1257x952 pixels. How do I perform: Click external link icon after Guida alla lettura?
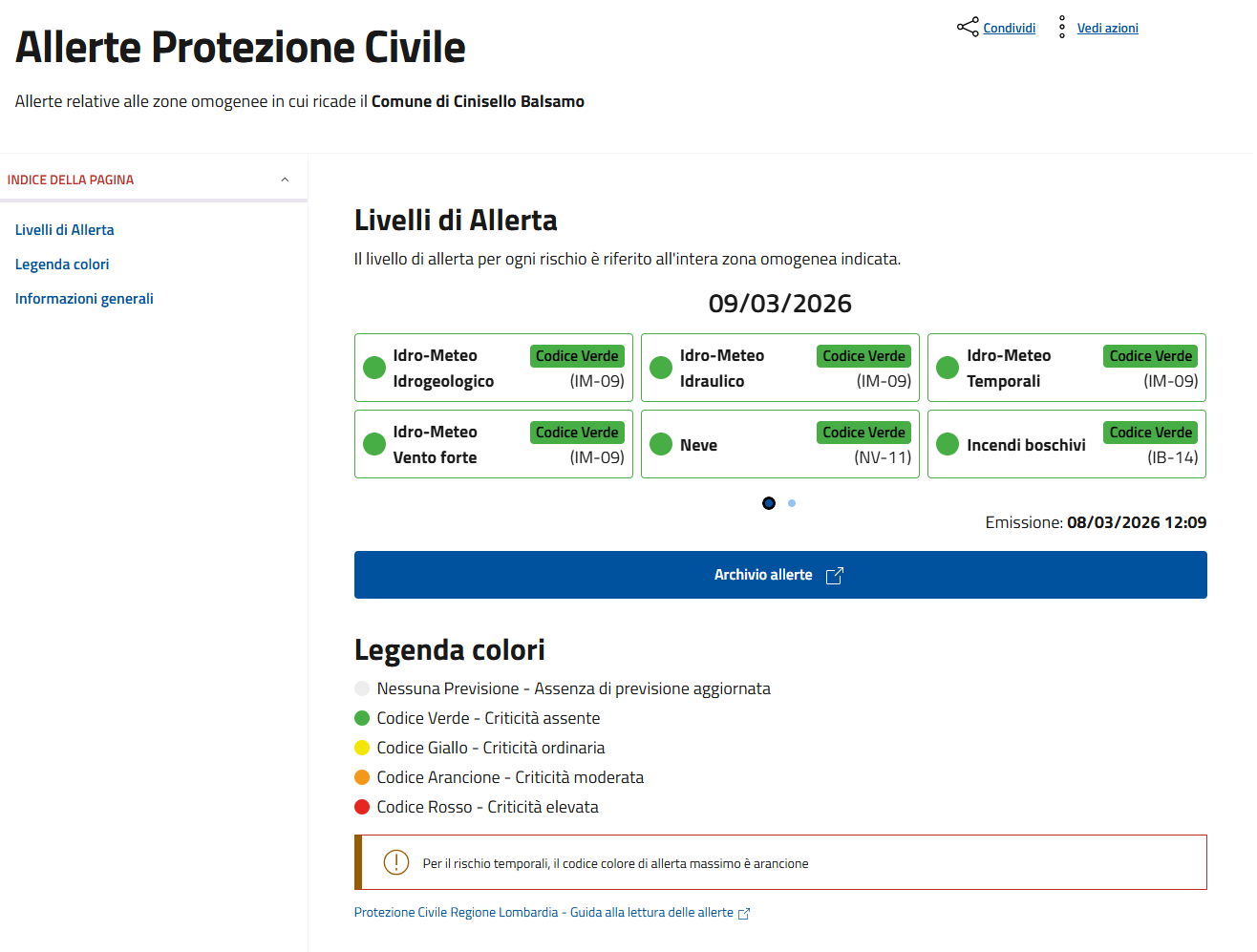(x=744, y=914)
